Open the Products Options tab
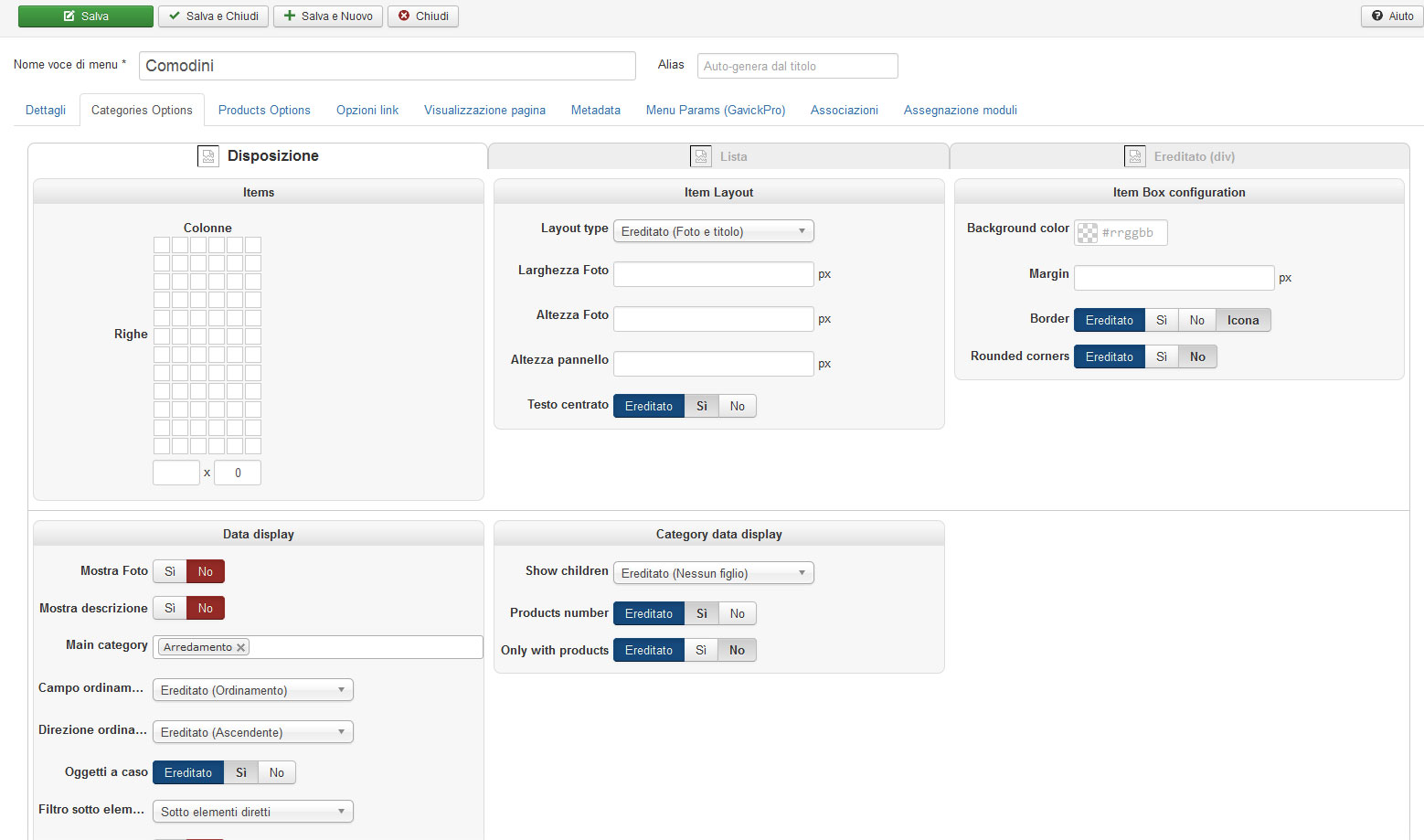The image size is (1424, 840). (x=264, y=110)
